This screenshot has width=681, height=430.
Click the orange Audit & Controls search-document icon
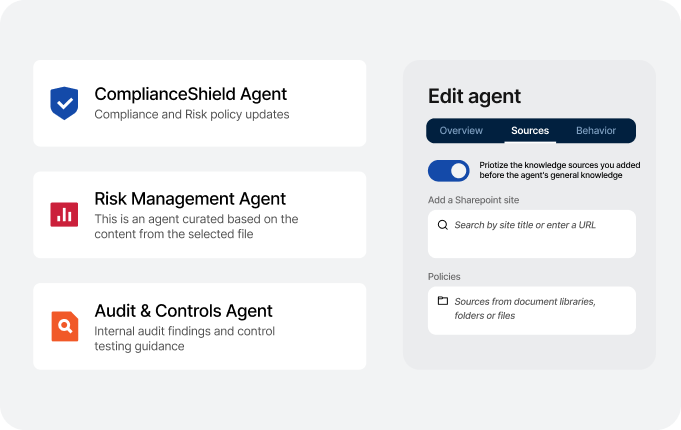tap(65, 326)
